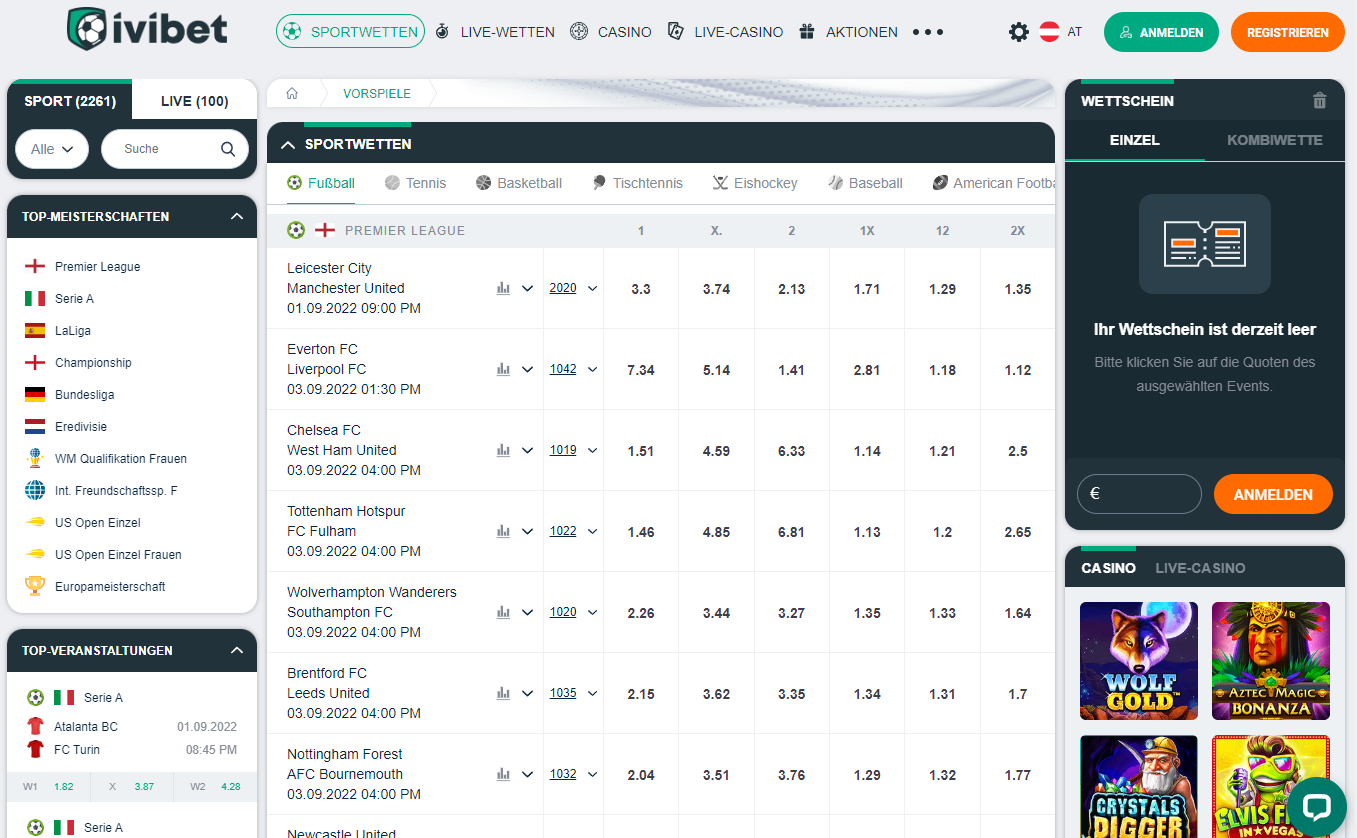Image resolution: width=1357 pixels, height=838 pixels.
Task: Switch to the LIVE-CASINO games tab
Action: point(1200,566)
